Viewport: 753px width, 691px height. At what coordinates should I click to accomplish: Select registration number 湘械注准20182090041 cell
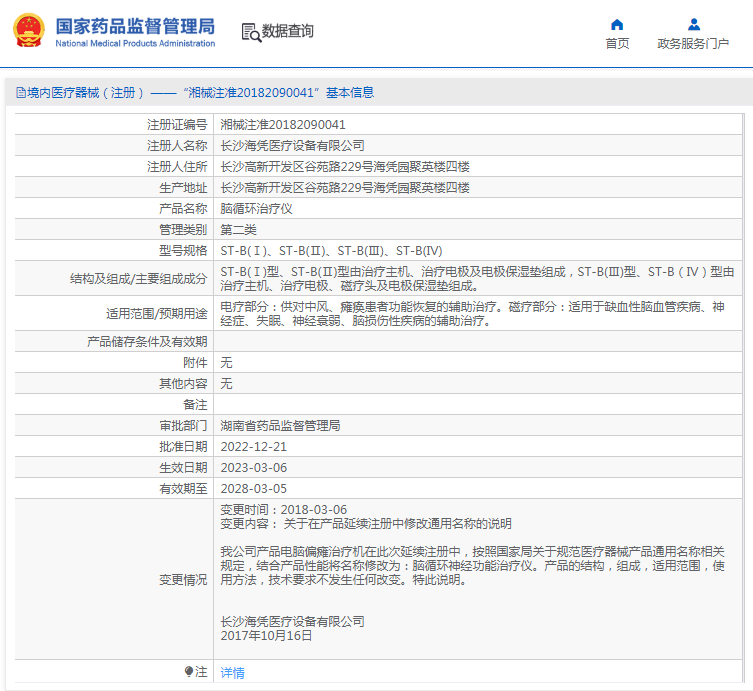[283, 125]
